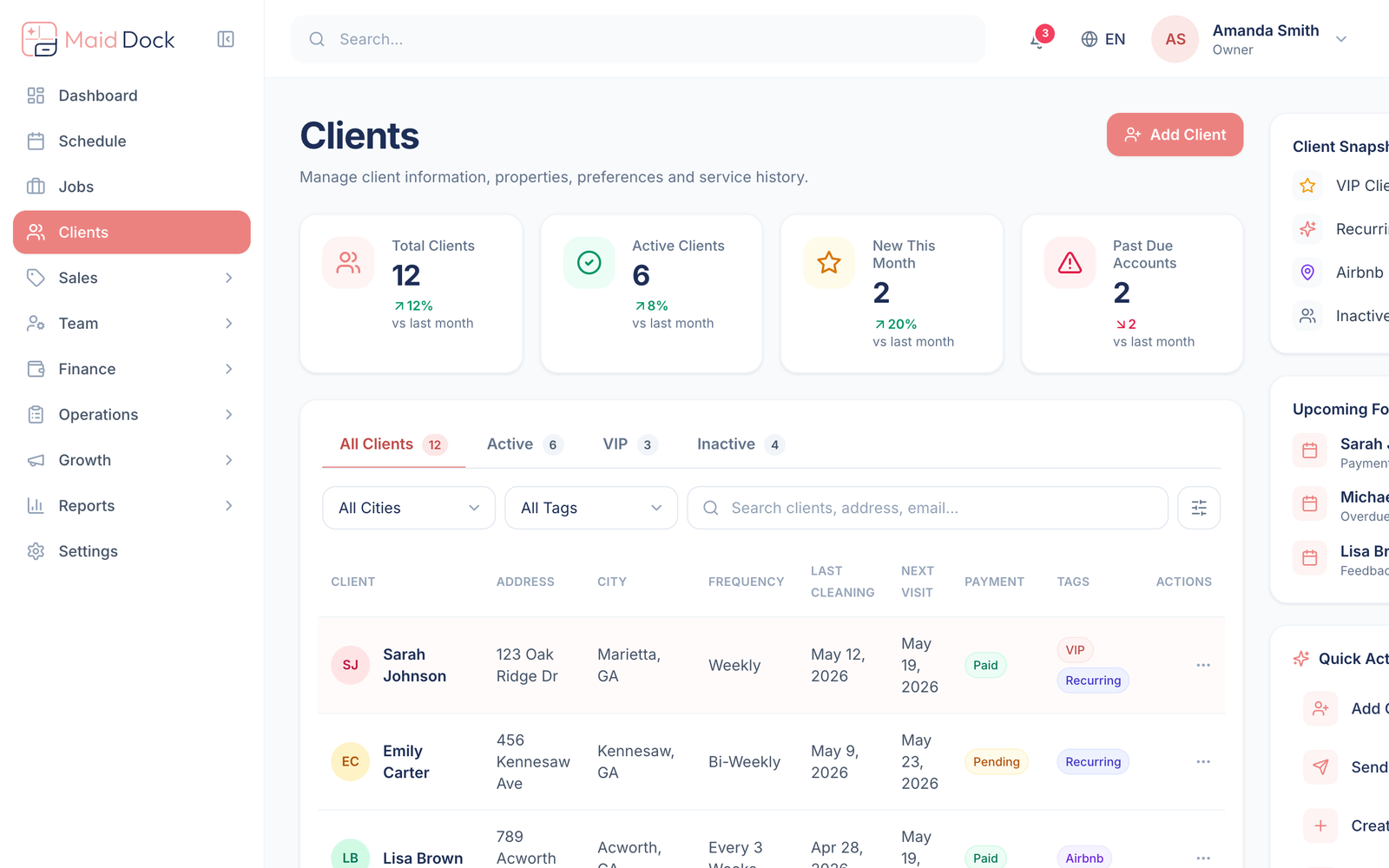Click the Reports bar chart icon
Image resolution: width=1389 pixels, height=868 pixels.
pyautogui.click(x=36, y=506)
